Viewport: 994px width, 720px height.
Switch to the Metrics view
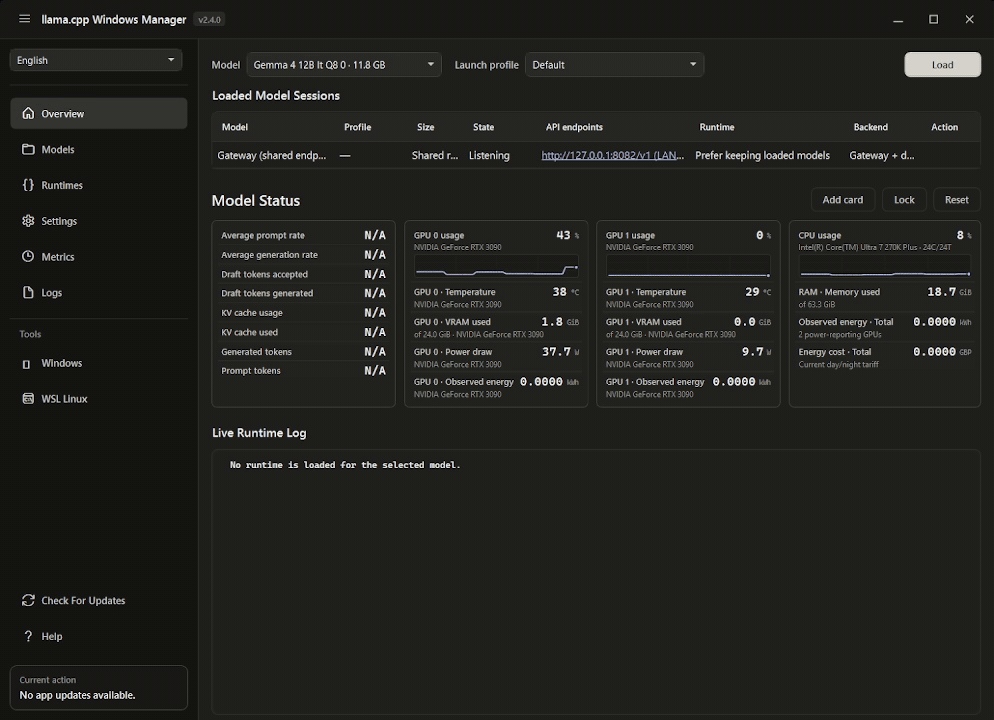(99, 257)
